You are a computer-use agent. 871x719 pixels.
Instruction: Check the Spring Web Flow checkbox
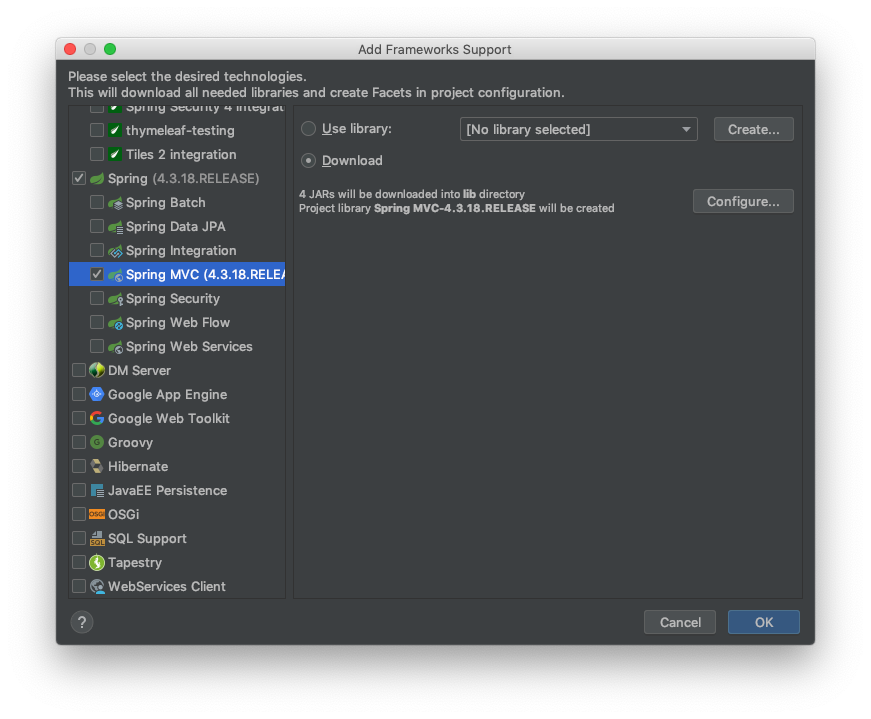[97, 322]
